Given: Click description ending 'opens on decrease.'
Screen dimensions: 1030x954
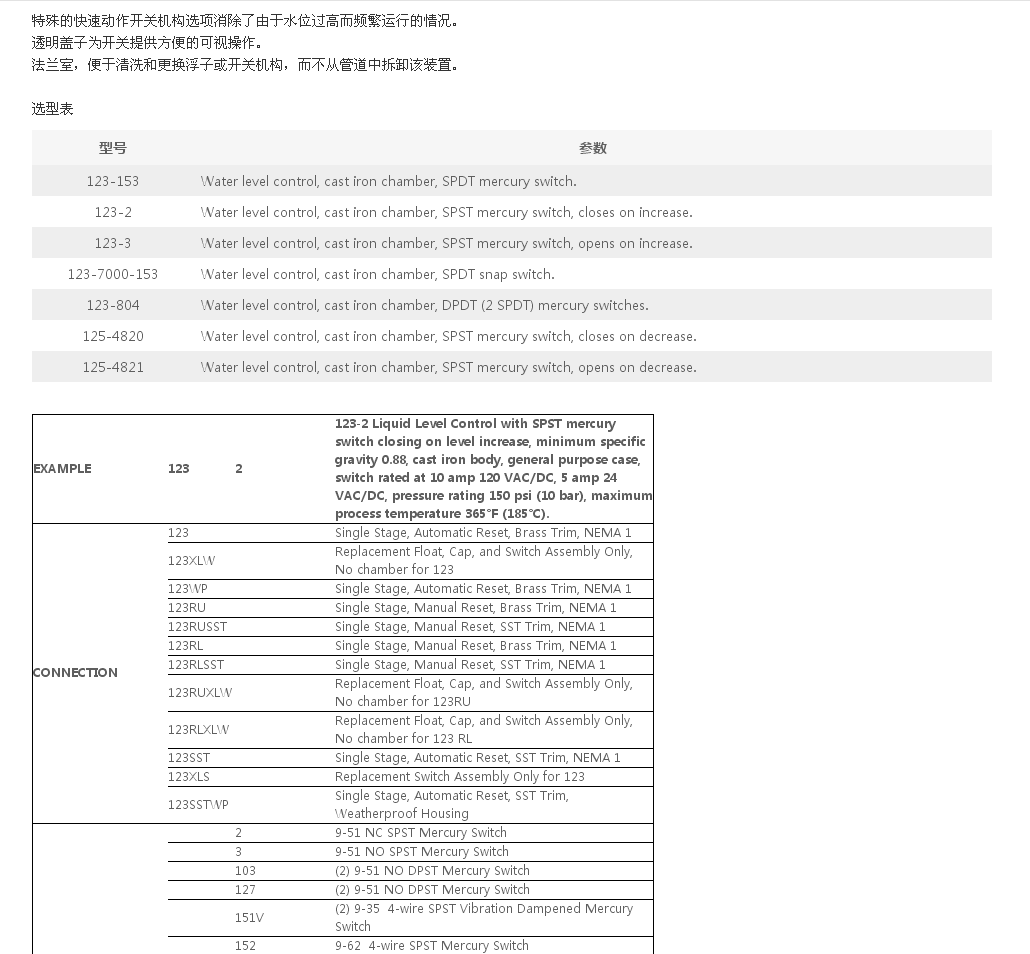Looking at the screenshot, I should pos(448,366).
